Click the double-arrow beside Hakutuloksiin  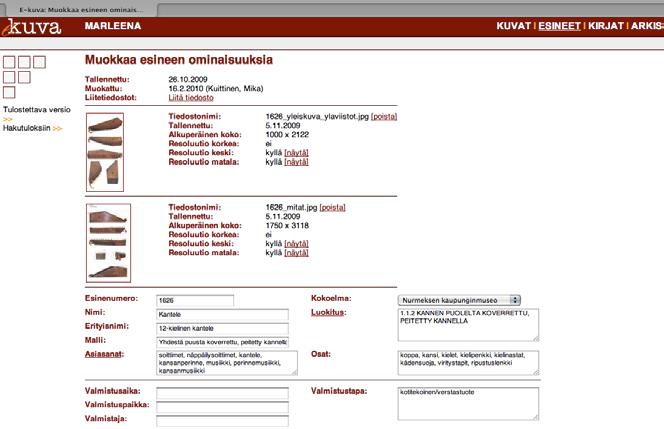[x=58, y=128]
